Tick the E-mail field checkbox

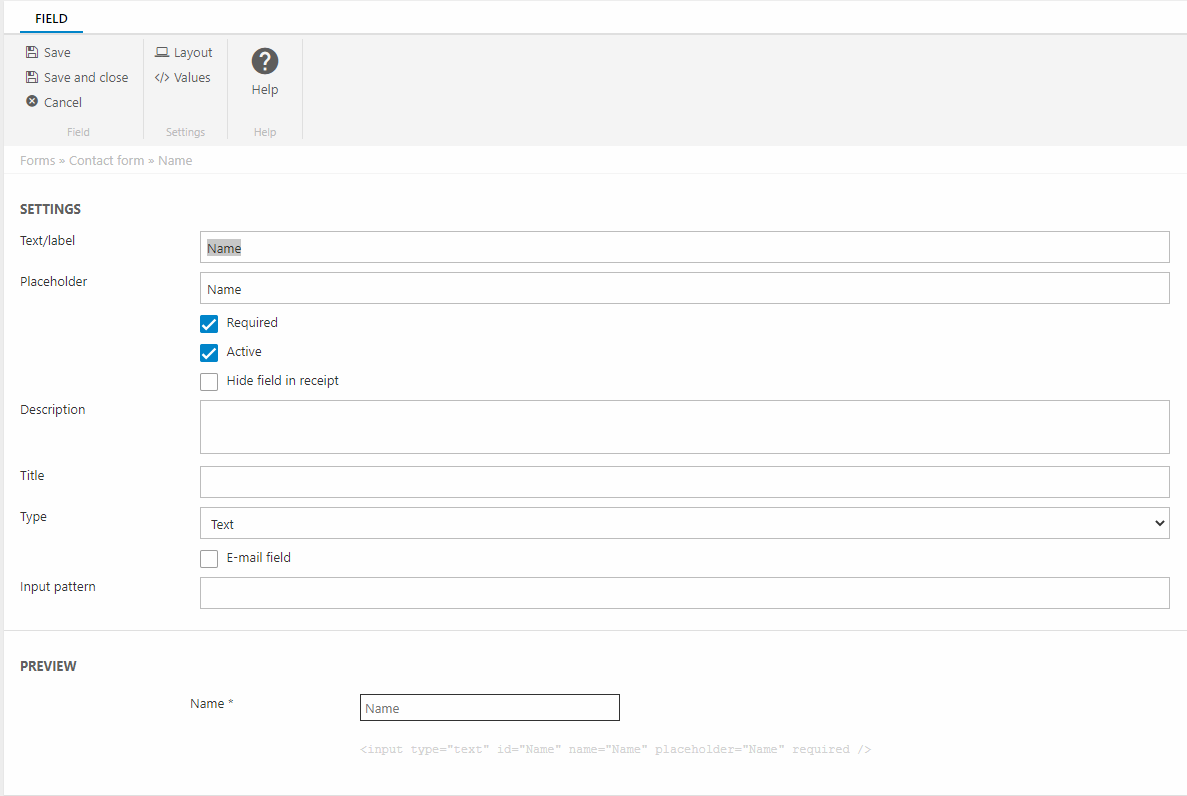(x=209, y=559)
